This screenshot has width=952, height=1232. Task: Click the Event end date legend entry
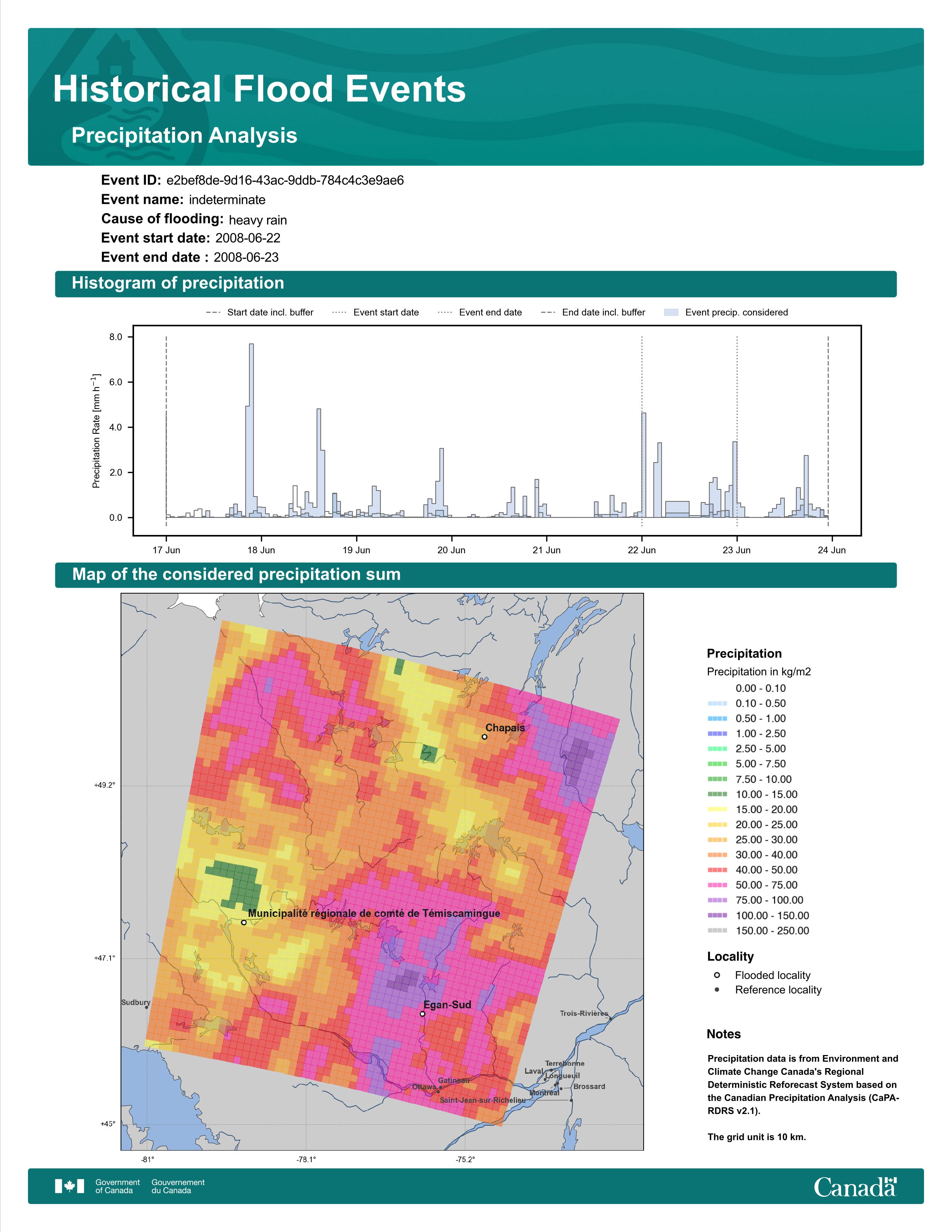[x=480, y=312]
